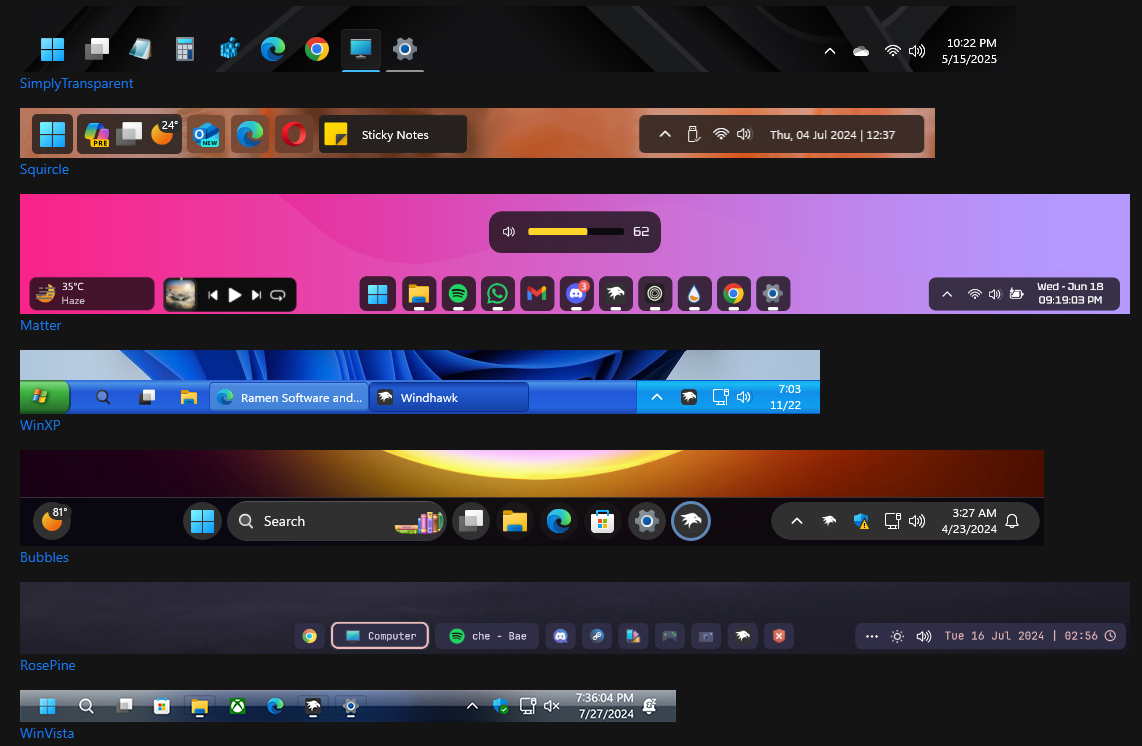Open Outlook NEW icon in Squircle taskbar
The image size is (1142, 746).
tap(206, 134)
